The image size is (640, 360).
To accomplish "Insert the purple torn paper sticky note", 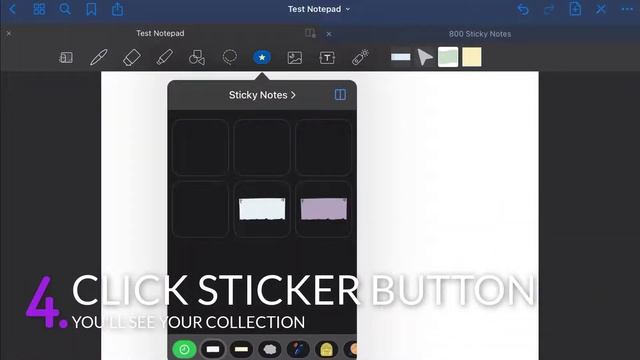I will pyautogui.click(x=324, y=209).
